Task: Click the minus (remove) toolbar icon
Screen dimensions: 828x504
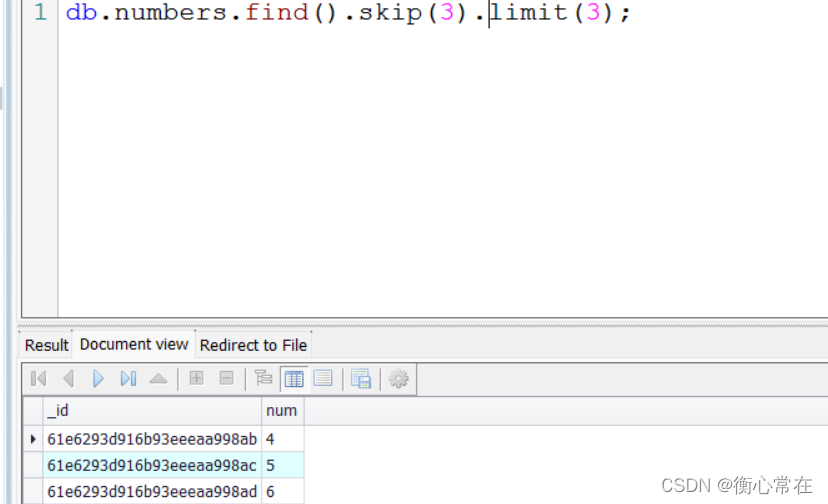Action: 227,378
